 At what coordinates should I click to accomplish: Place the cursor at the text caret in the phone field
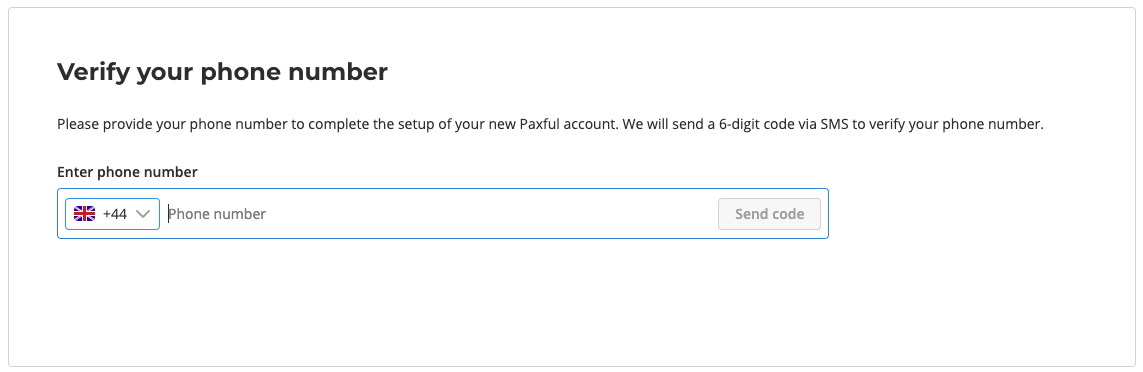168,214
